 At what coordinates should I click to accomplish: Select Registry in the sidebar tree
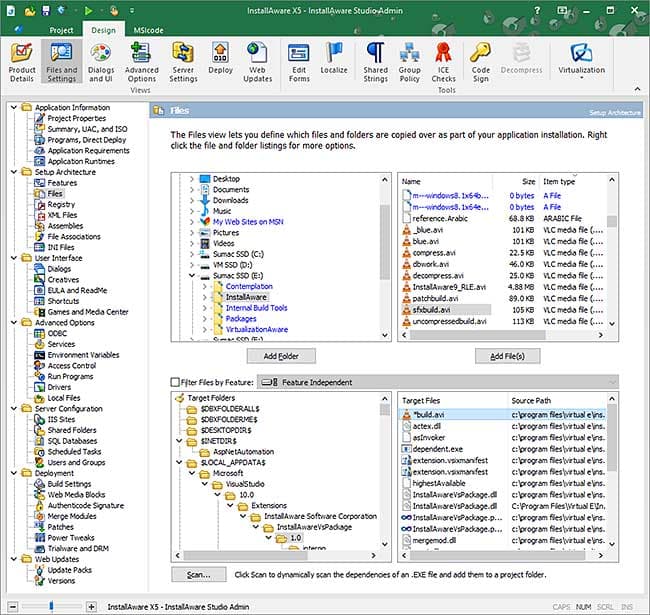point(61,204)
